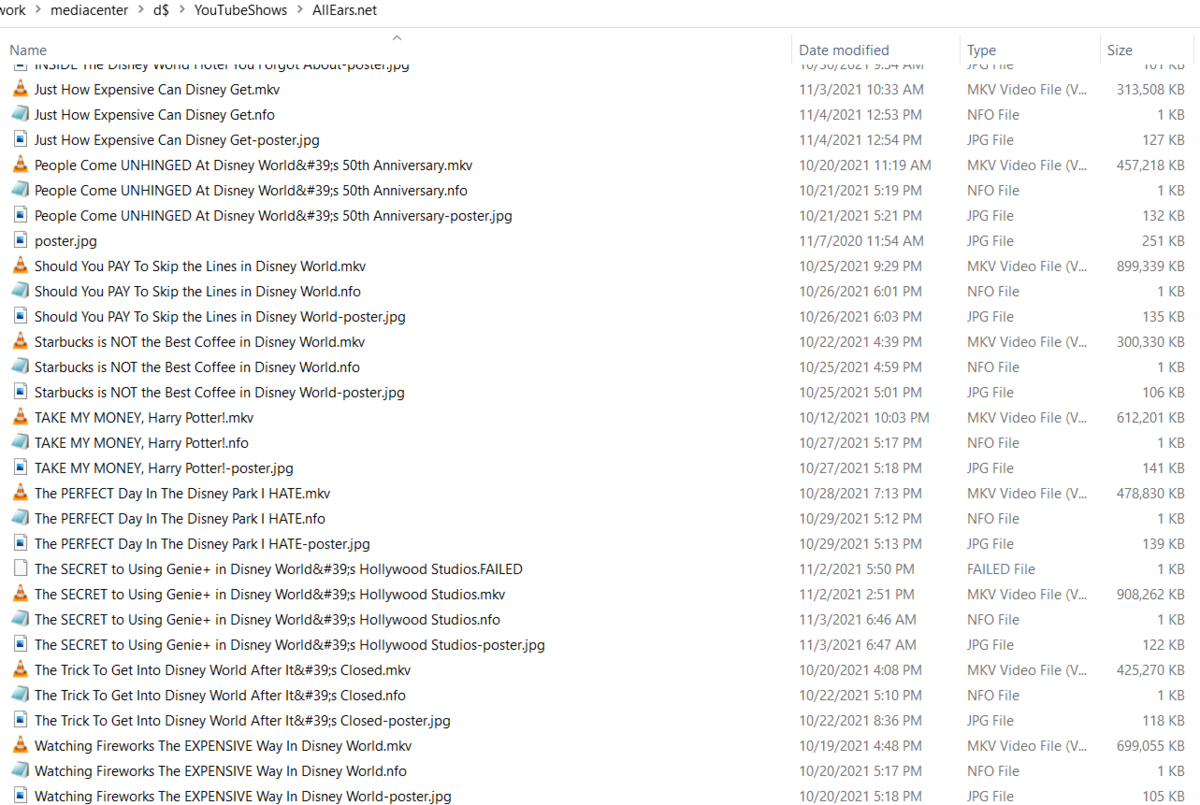This screenshot has height=805, width=1200.
Task: Click JPG icon of Watching Fireworks The EXPENSIVE Way-poster.jpg
Action: pos(20,796)
